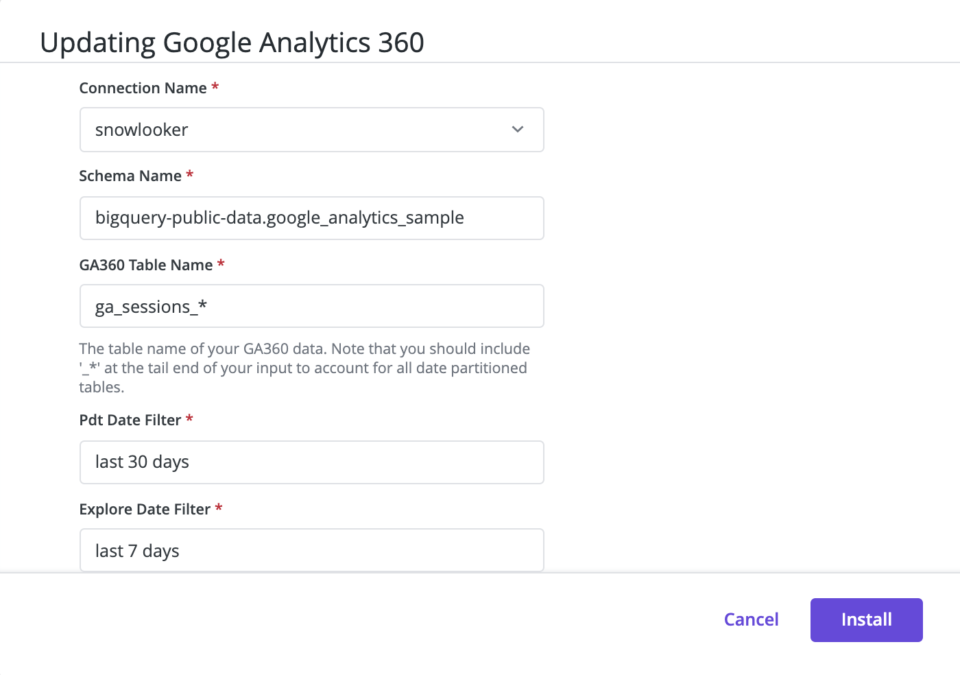Click the red asterisk by Explore Date Filter

[219, 508]
